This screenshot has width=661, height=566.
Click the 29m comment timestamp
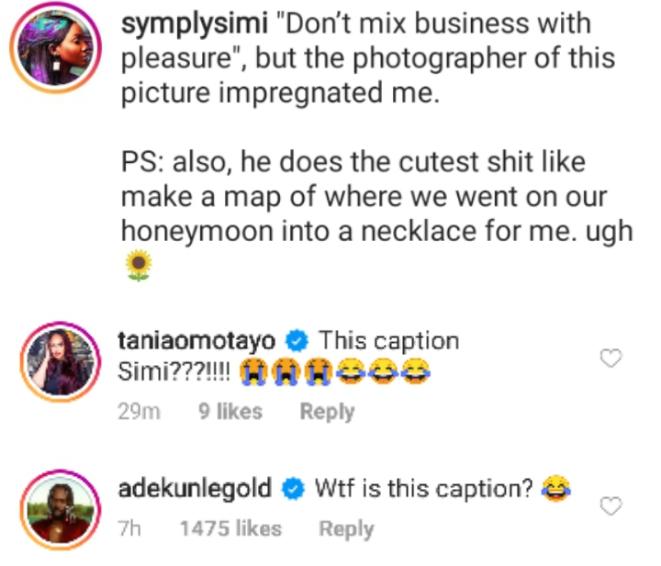[138, 411]
